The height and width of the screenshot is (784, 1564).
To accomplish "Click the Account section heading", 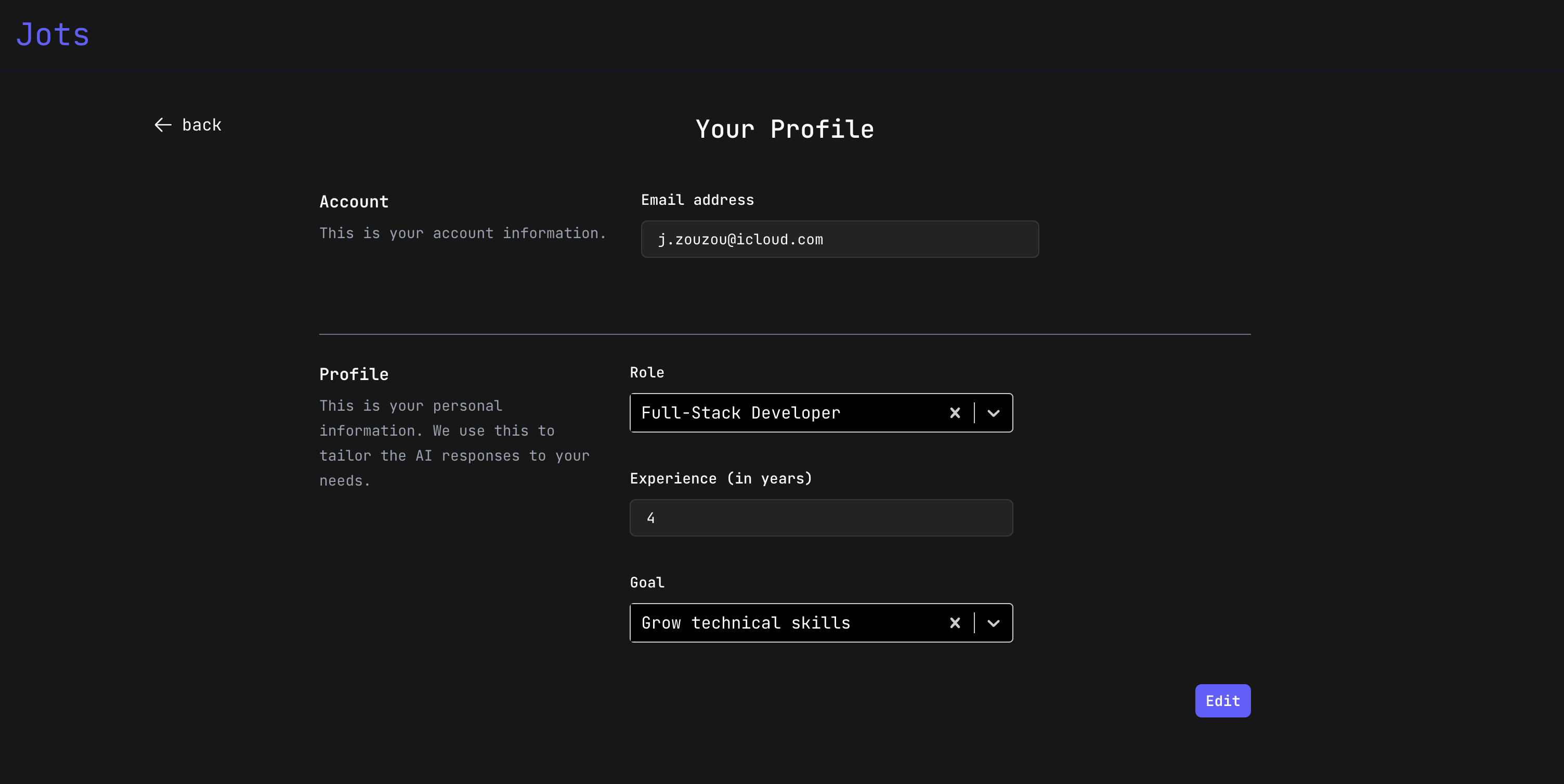I will 354,202.
